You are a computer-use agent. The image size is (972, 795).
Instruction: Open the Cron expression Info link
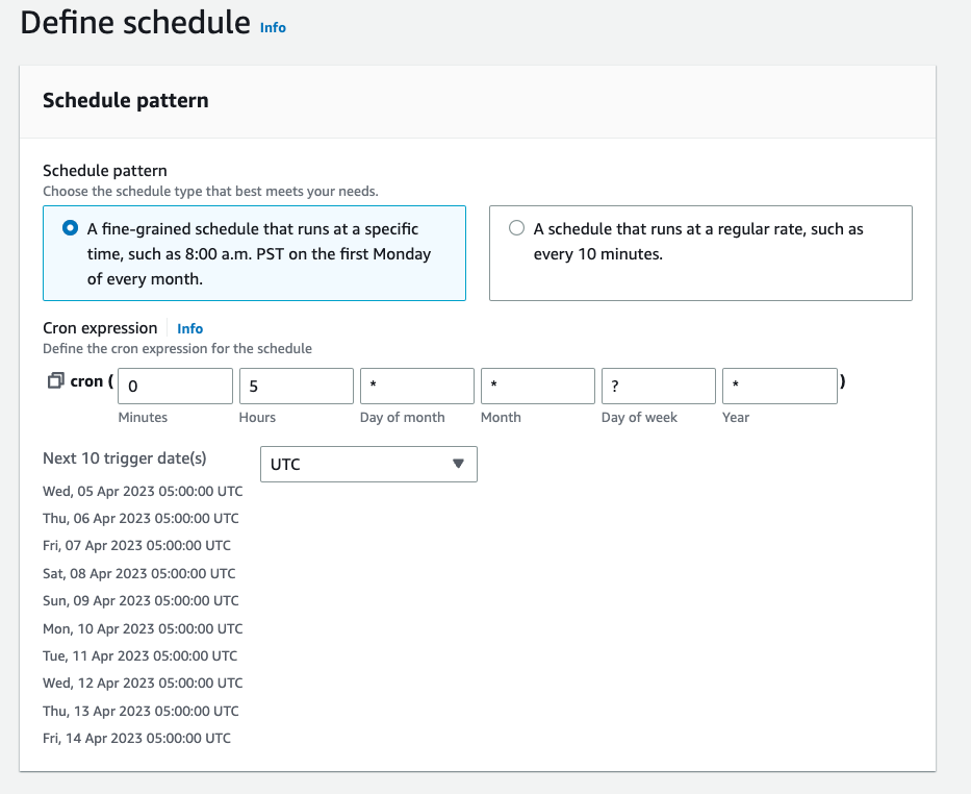coord(189,328)
